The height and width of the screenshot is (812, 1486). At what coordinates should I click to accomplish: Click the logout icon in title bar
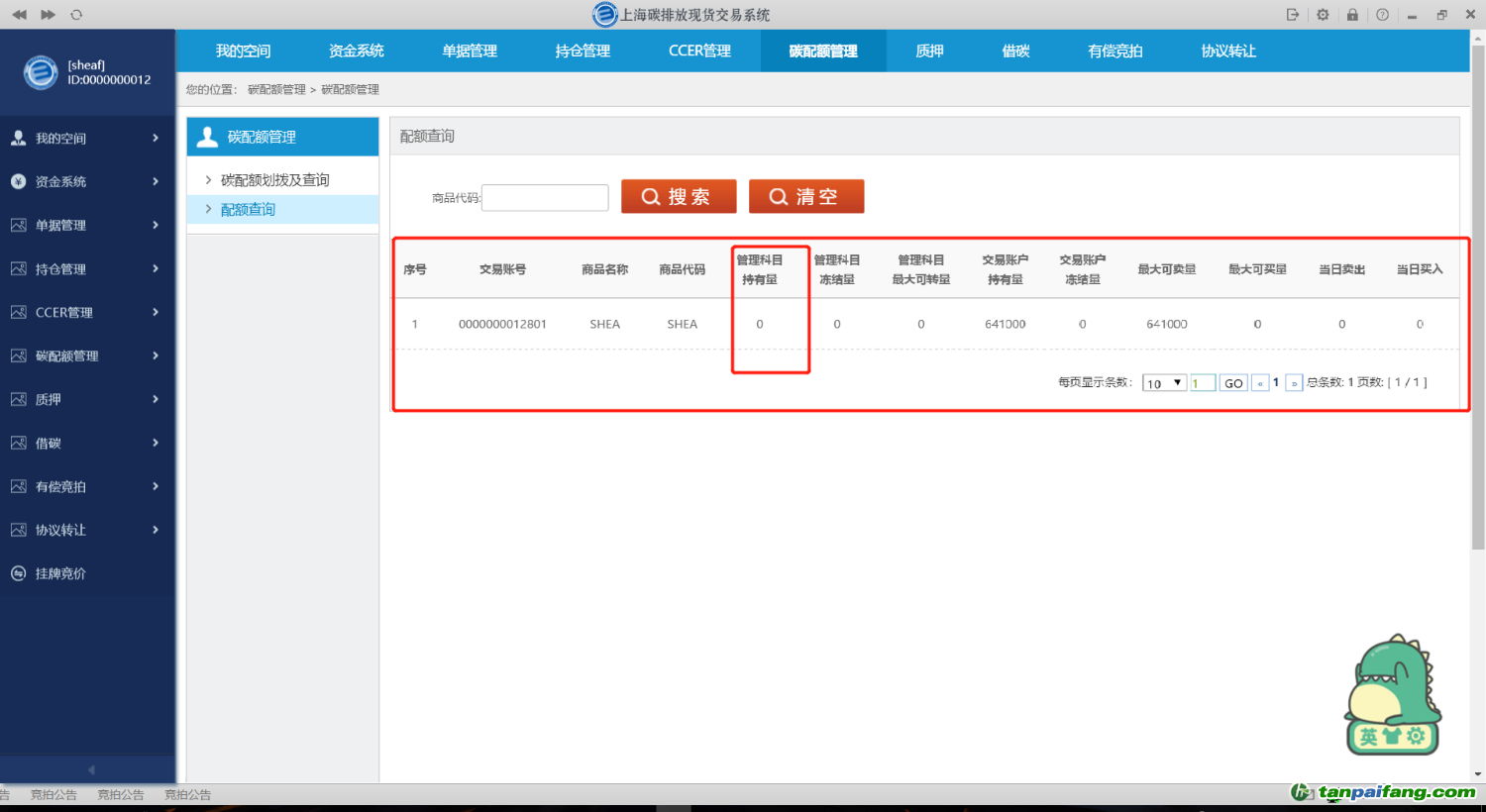pos(1293,15)
